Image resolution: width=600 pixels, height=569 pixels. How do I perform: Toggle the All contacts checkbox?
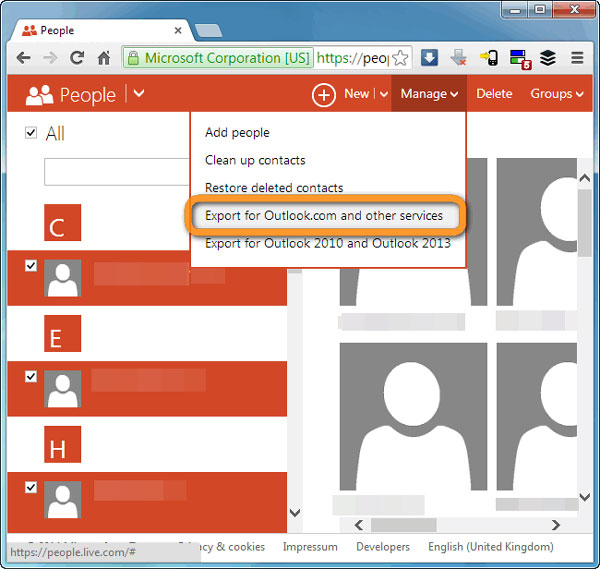[x=31, y=133]
